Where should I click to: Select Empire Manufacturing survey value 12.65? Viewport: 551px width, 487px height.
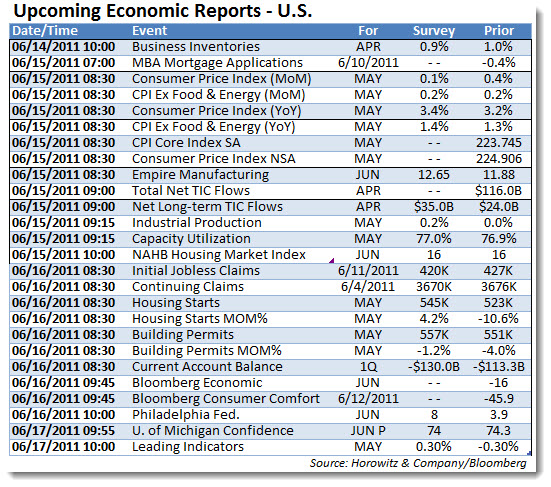pos(434,175)
